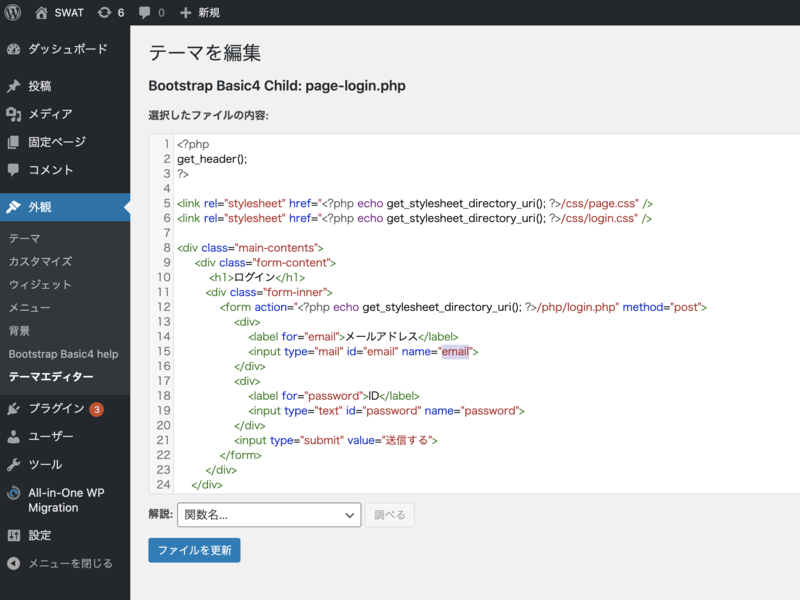
Task: Open the メディア library icon
Action: (x=13, y=114)
